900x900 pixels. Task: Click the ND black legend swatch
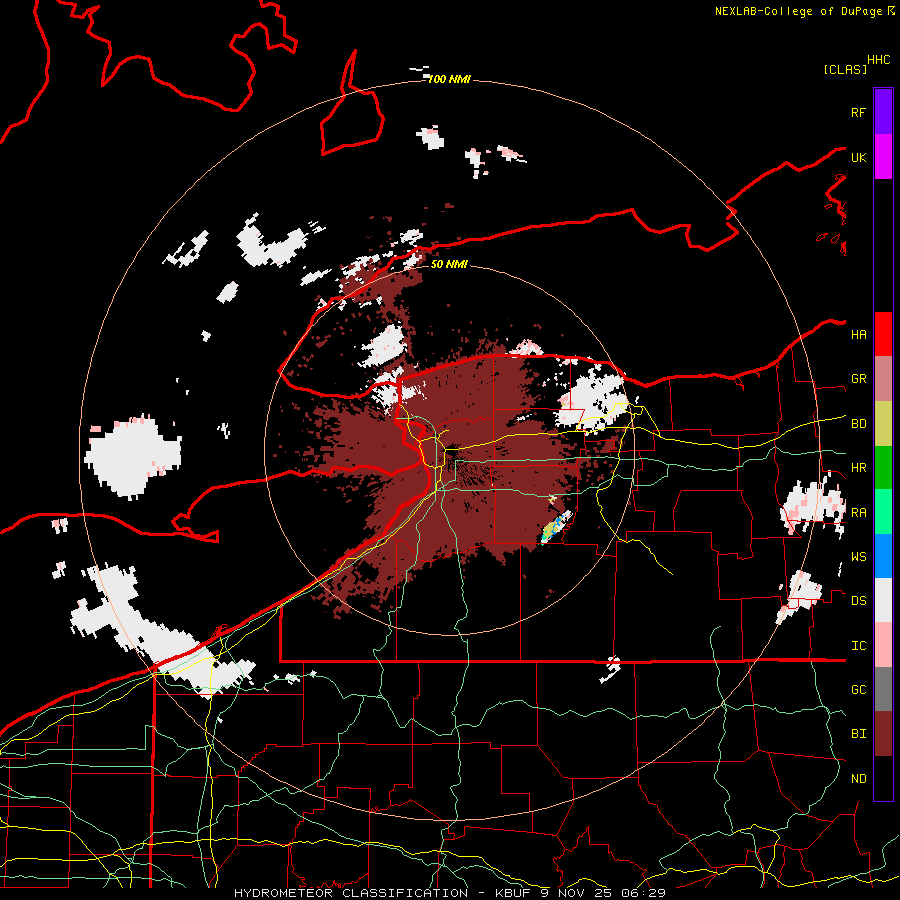point(883,778)
